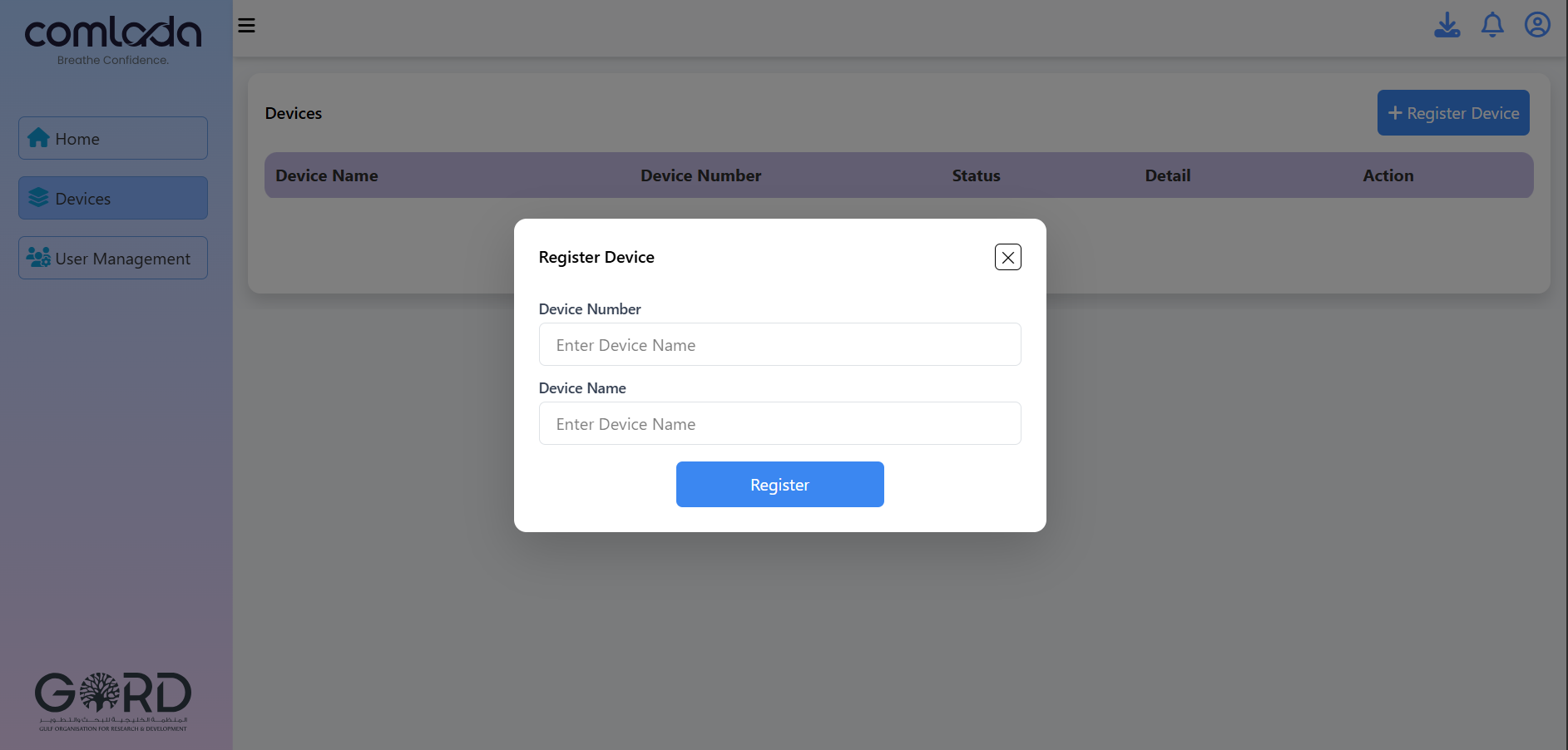Click the Register Device header button

[x=1452, y=113]
